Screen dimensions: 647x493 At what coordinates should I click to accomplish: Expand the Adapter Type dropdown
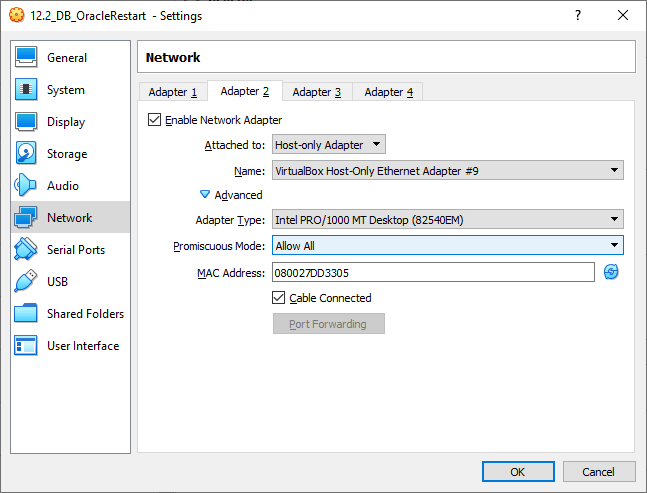point(447,220)
